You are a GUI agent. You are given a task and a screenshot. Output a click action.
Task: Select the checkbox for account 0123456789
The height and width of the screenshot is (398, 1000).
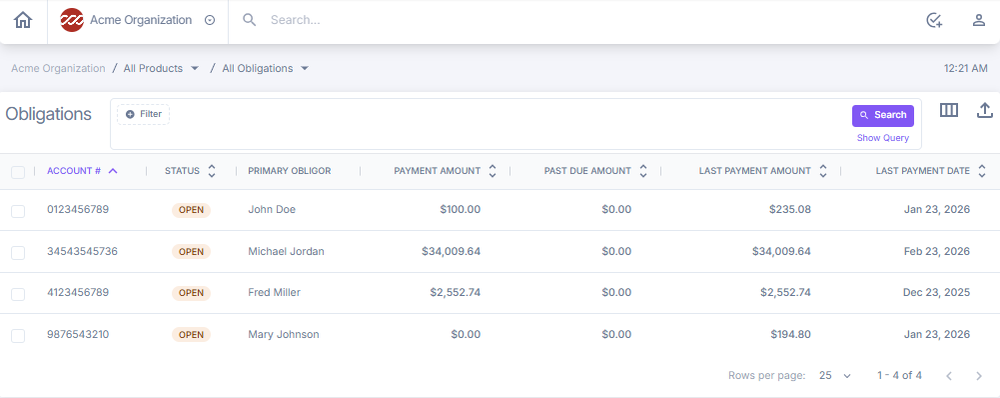coord(18,211)
